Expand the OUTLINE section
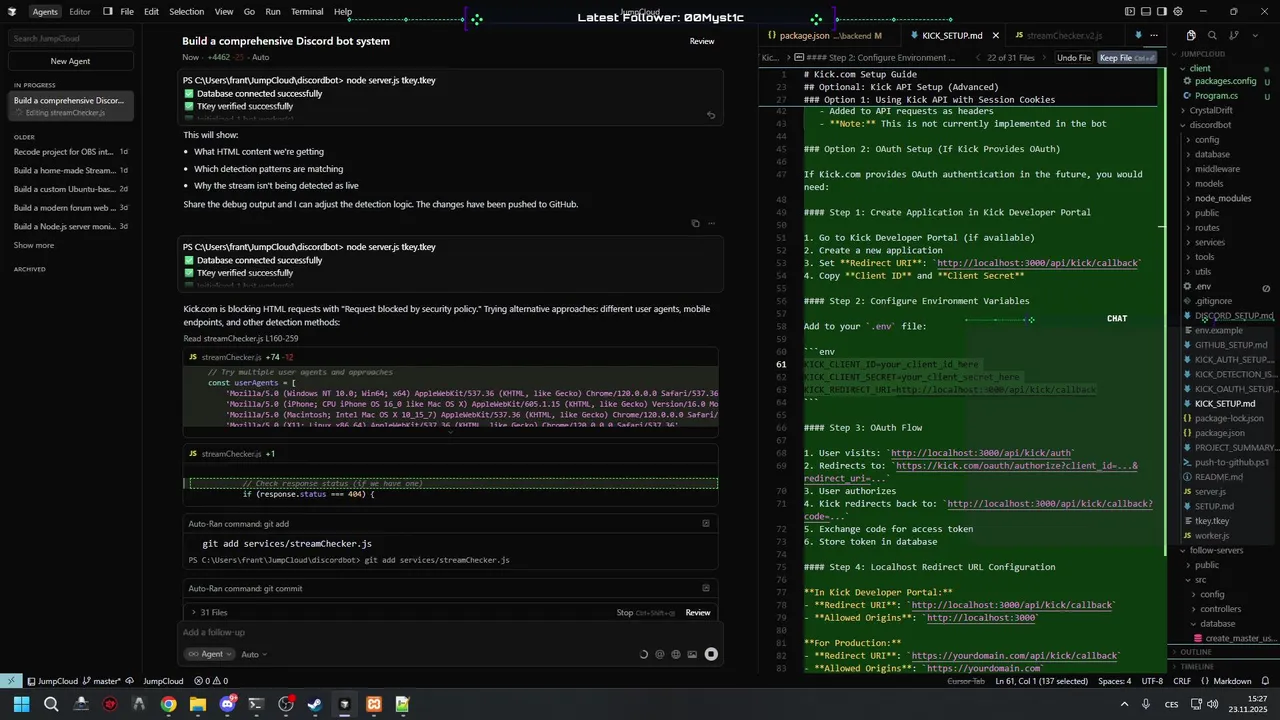 coord(1196,652)
